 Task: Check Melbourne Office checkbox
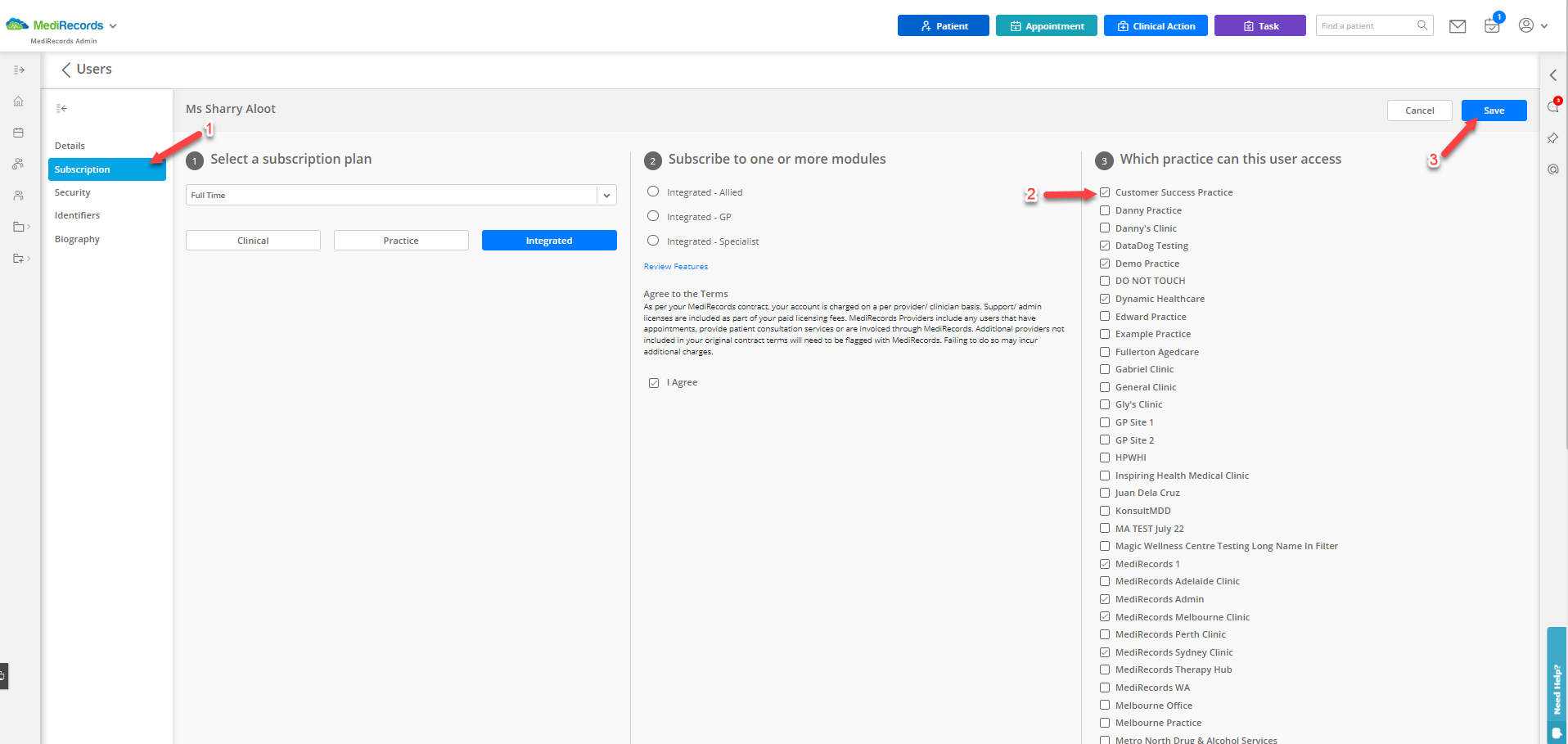point(1105,705)
